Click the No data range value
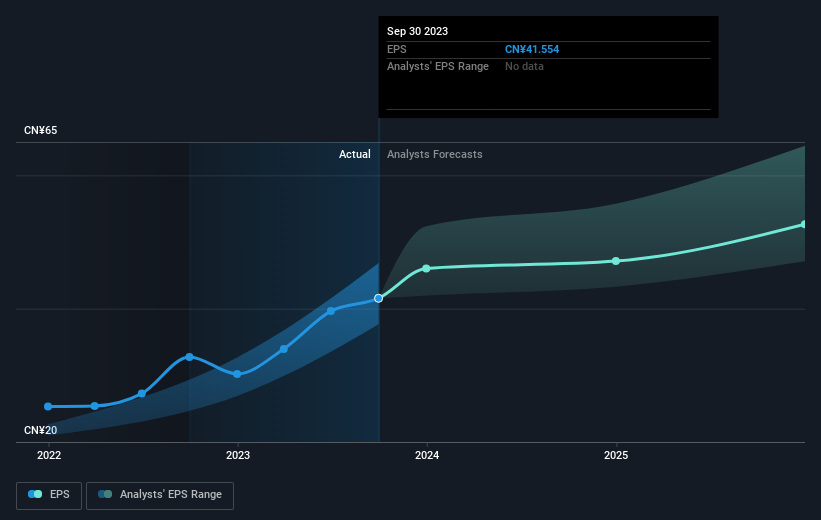The height and width of the screenshot is (520, 821). [524, 67]
